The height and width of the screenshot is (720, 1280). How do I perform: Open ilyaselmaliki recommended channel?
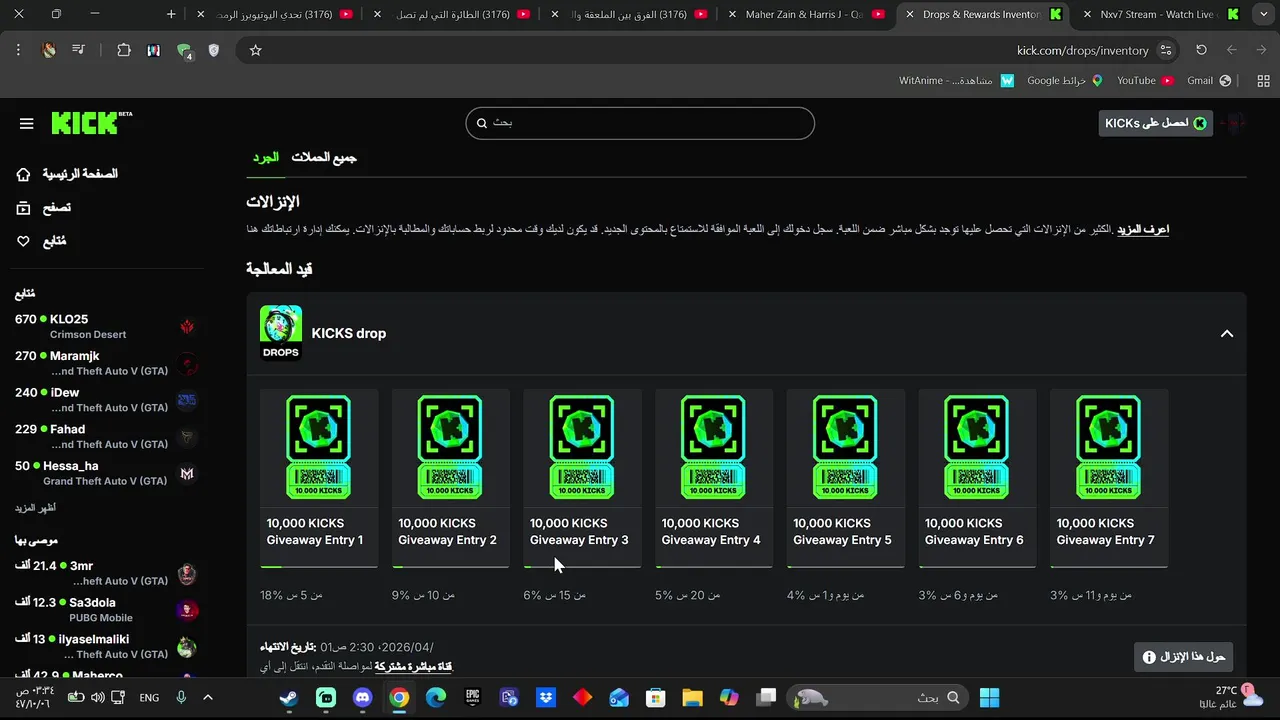106,646
